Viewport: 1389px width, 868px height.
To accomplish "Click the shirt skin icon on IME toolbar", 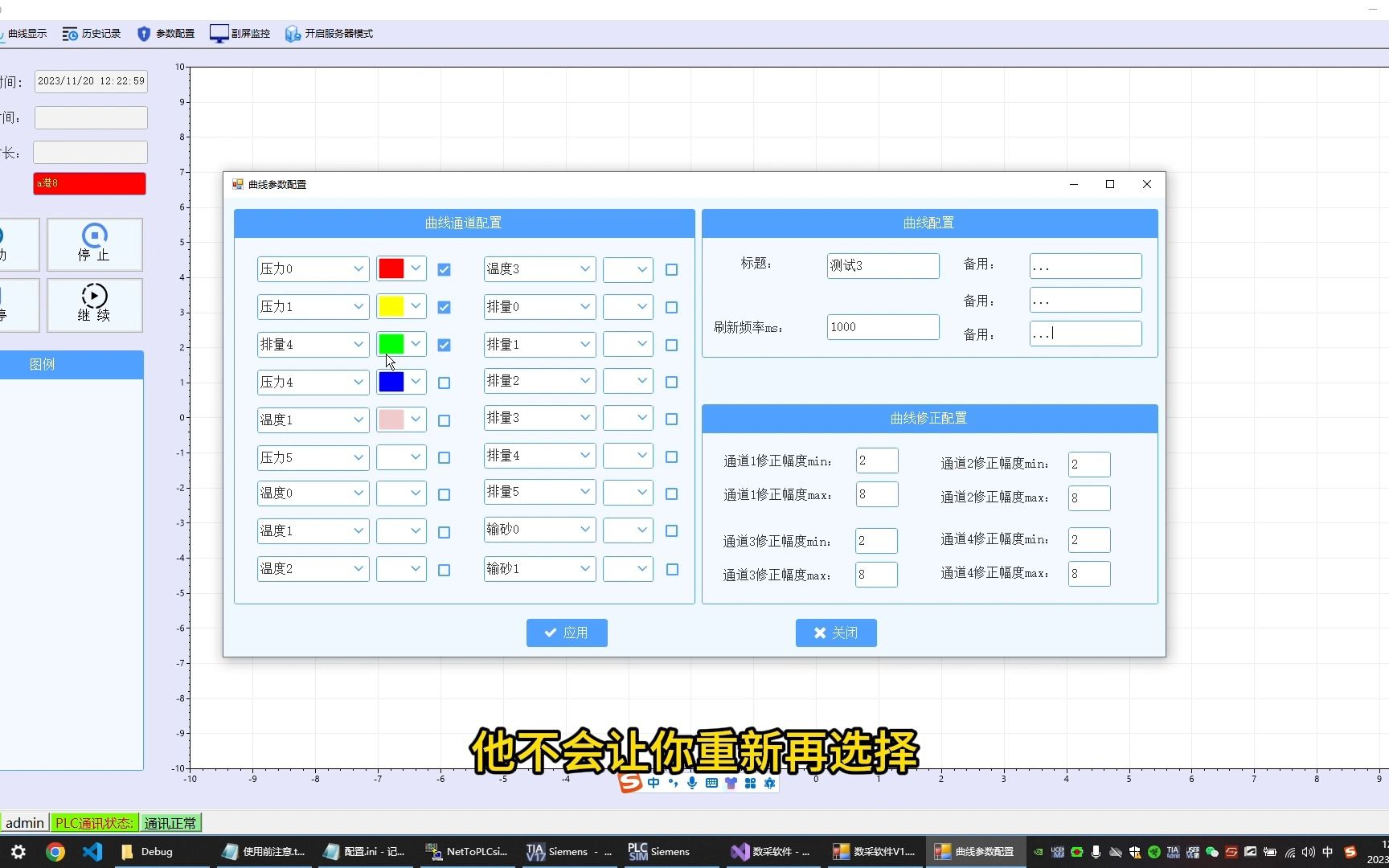I will [731, 783].
